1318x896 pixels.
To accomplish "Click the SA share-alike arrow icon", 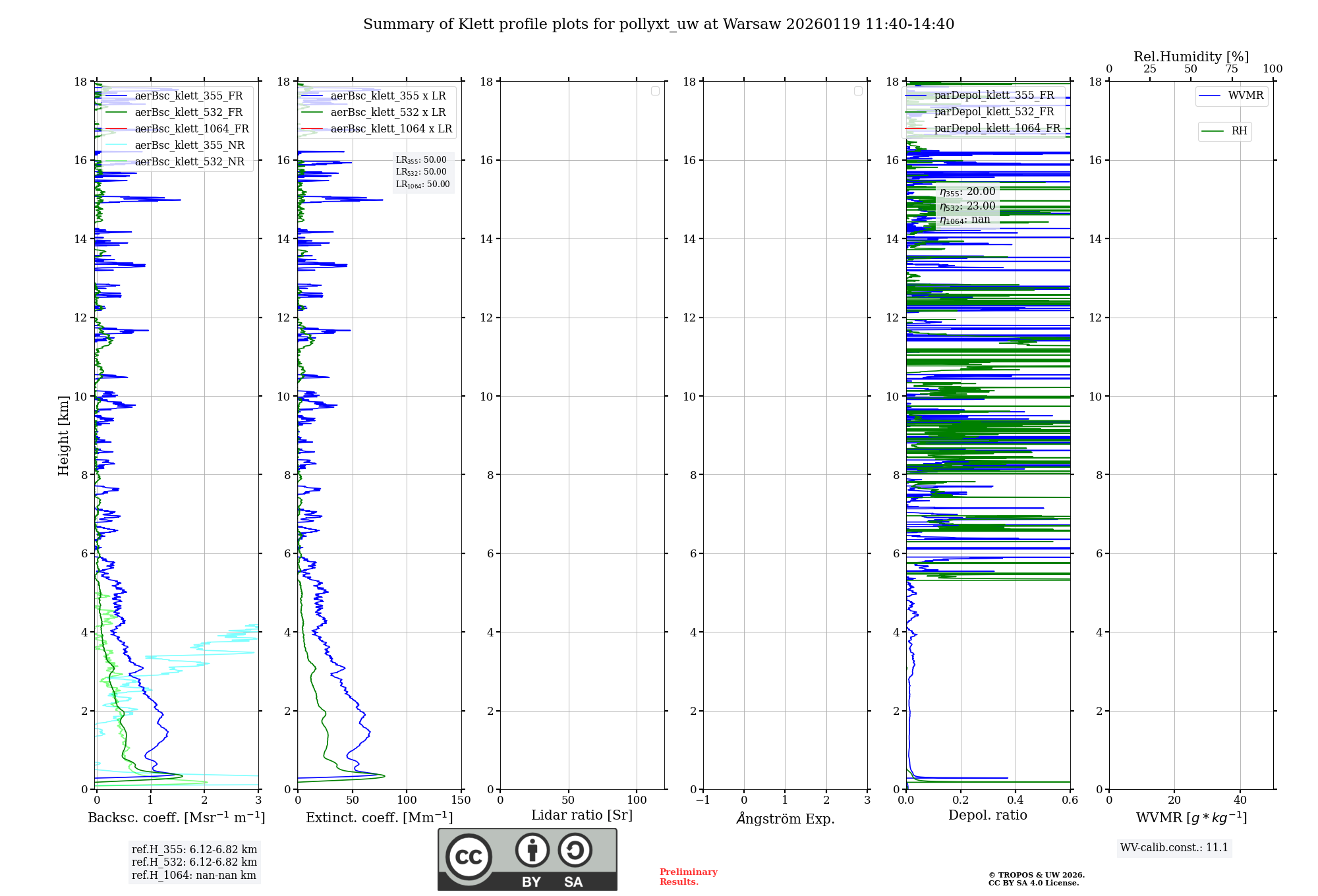I will (575, 851).
